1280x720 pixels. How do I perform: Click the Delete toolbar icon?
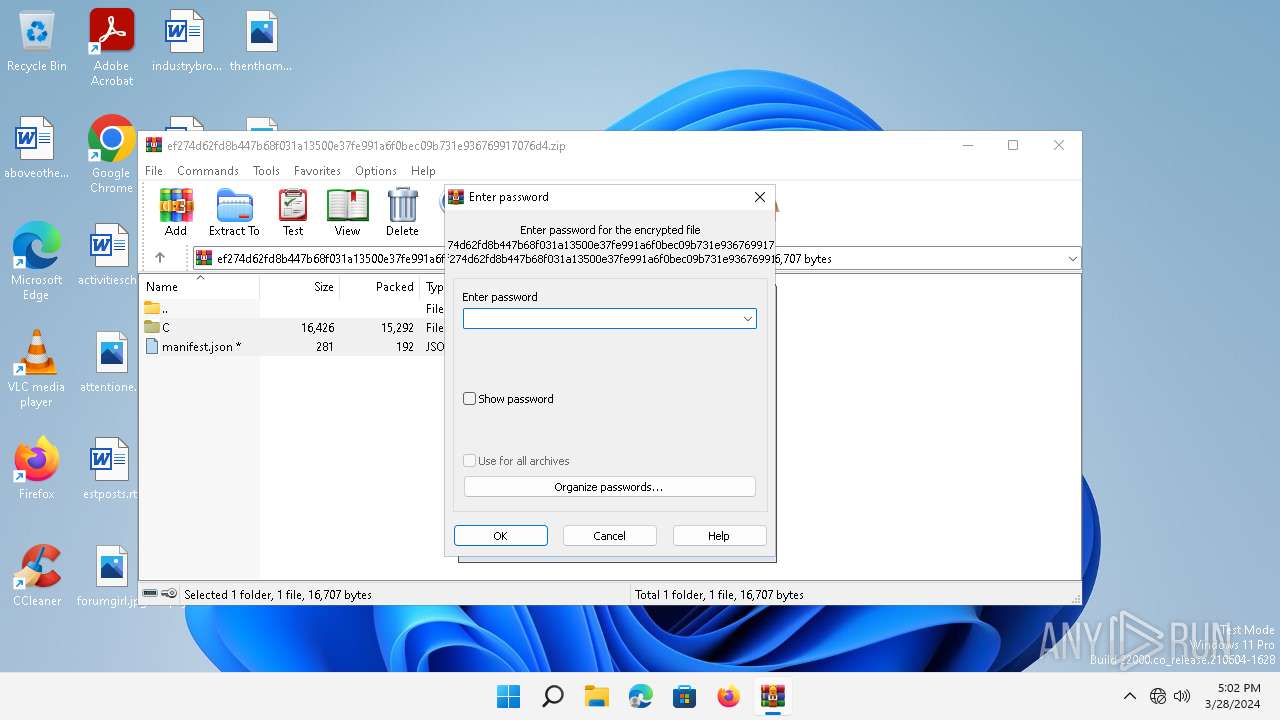coord(402,212)
